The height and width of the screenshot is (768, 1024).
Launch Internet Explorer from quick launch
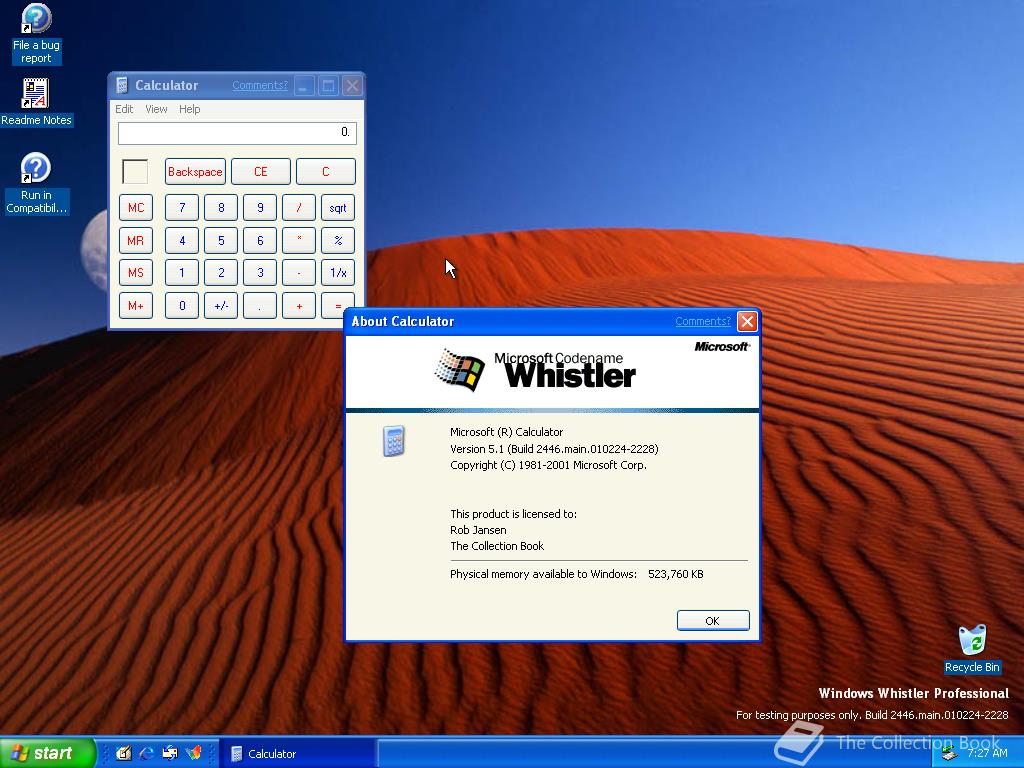click(x=146, y=753)
